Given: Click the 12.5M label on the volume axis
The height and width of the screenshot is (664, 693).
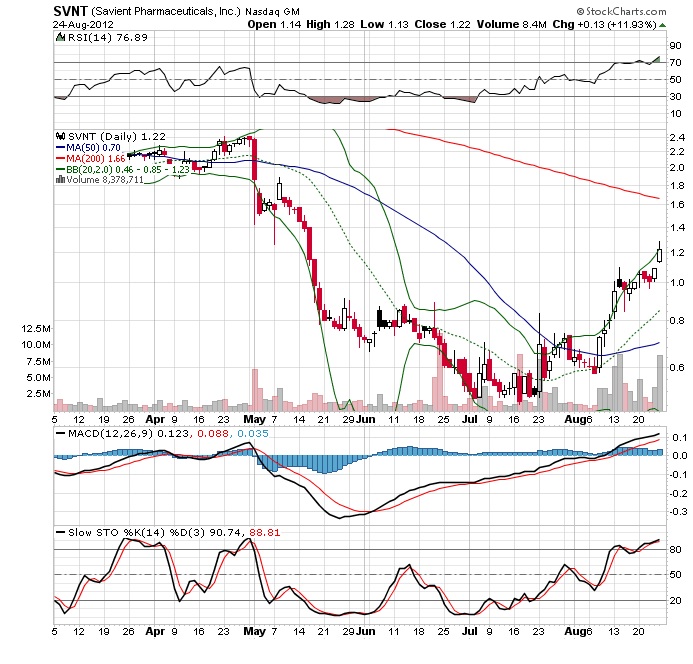Looking at the screenshot, I should [x=36, y=328].
